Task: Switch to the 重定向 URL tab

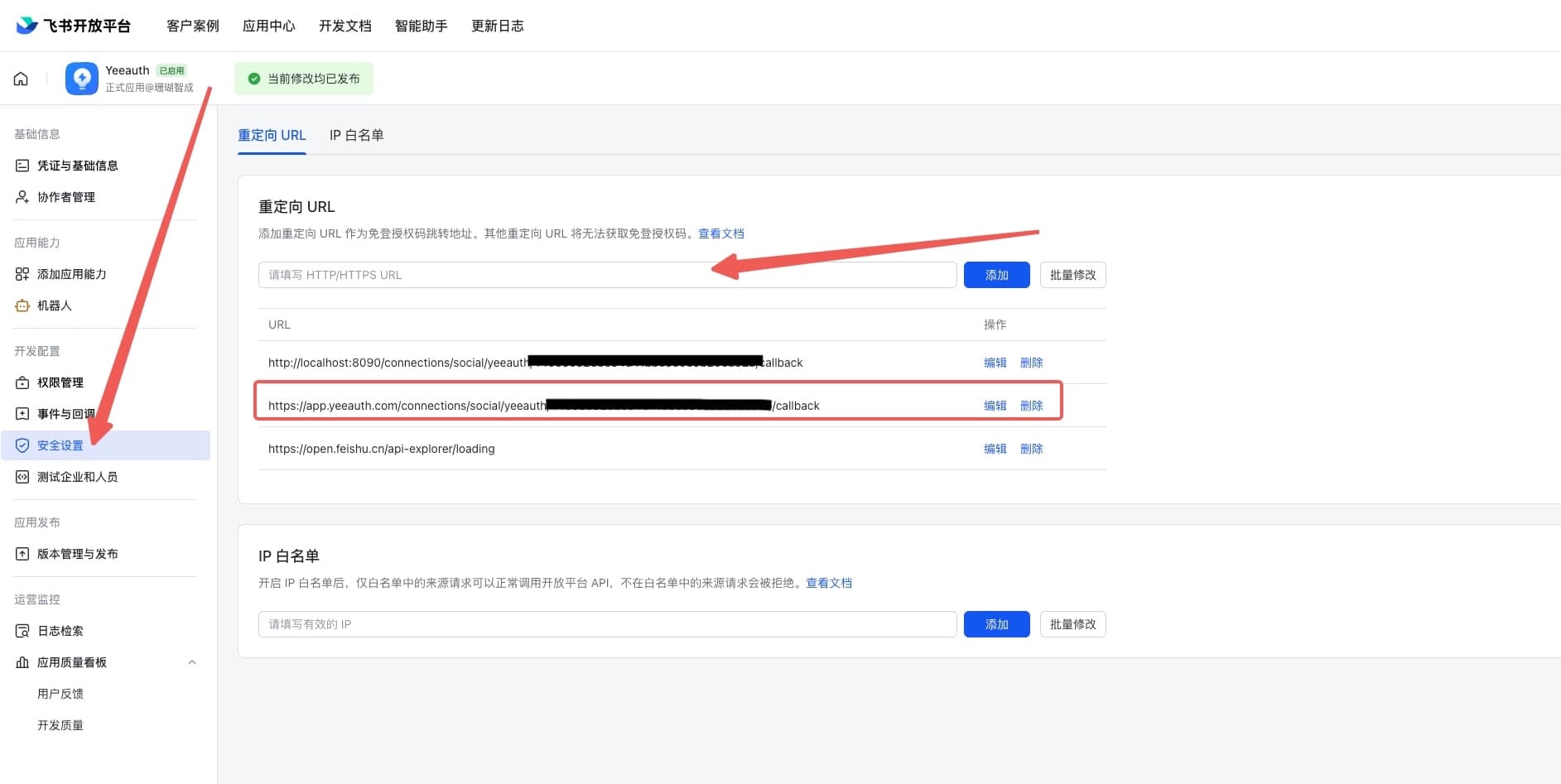Action: (x=272, y=135)
